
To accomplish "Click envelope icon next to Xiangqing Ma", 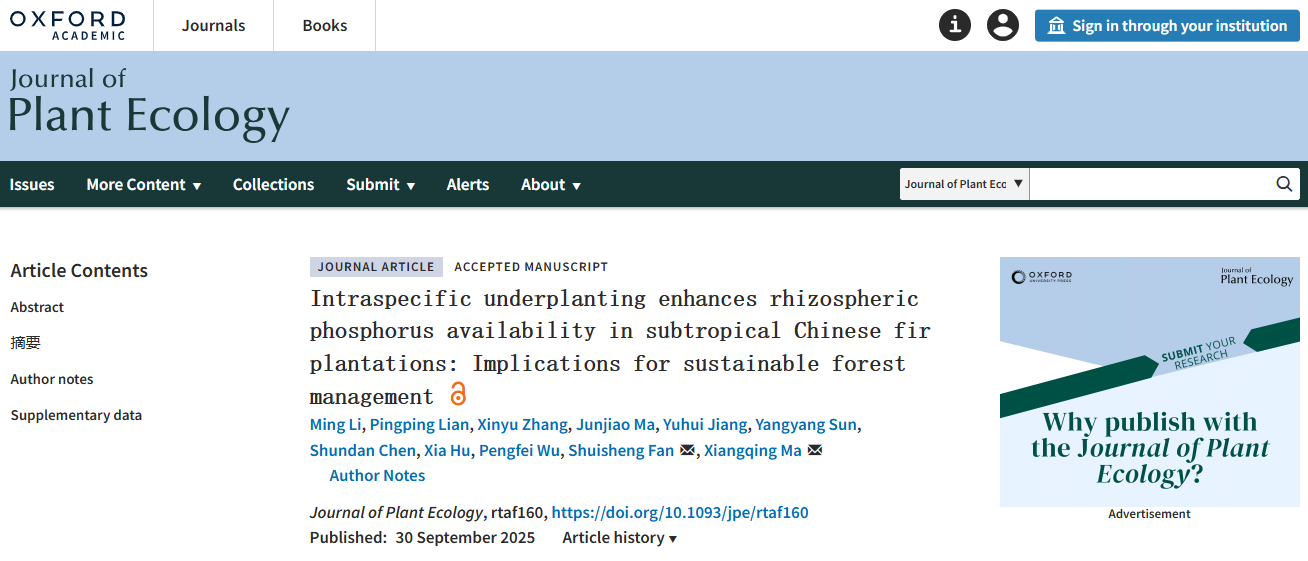I will (814, 451).
